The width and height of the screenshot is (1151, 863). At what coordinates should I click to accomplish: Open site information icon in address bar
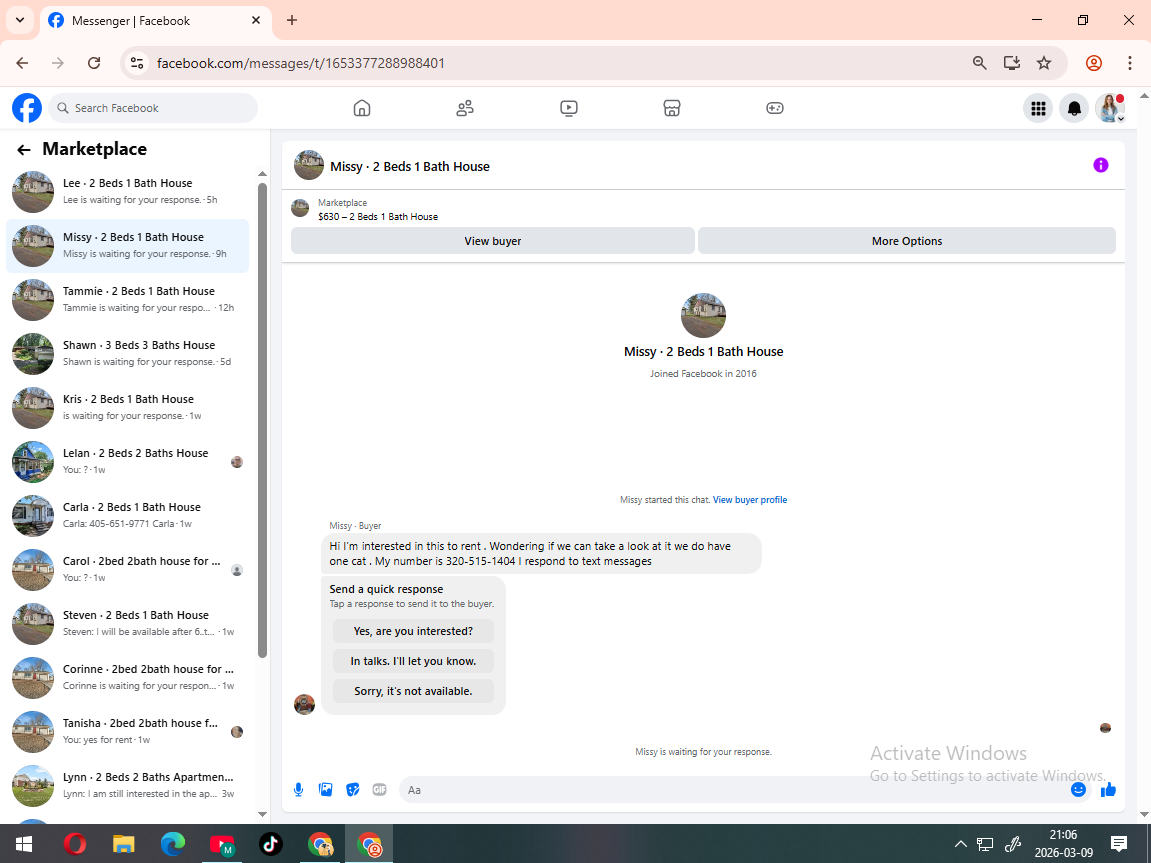tap(137, 63)
